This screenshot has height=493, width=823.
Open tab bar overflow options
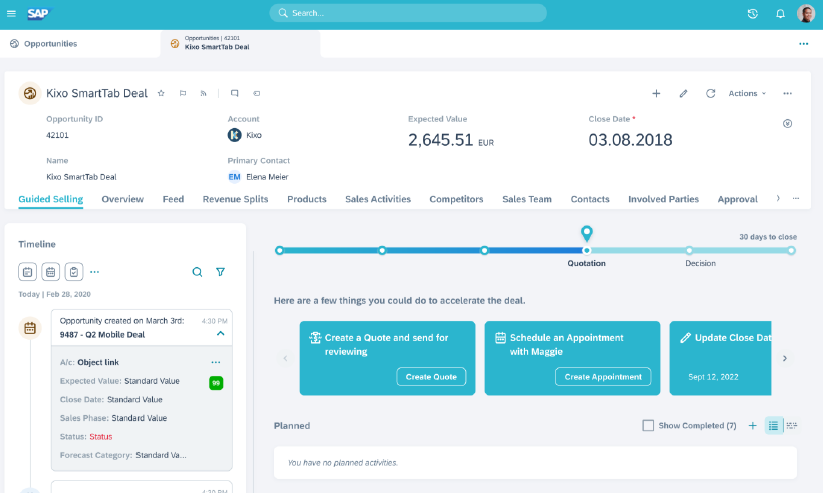(804, 44)
